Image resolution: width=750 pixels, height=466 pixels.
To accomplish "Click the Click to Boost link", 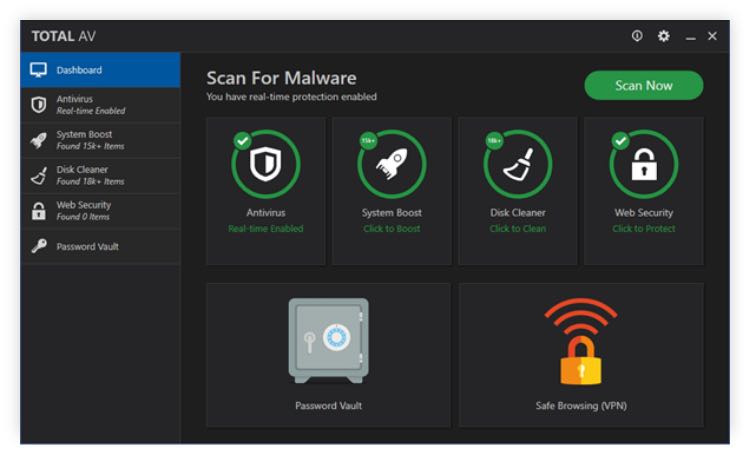I will click(x=392, y=229).
